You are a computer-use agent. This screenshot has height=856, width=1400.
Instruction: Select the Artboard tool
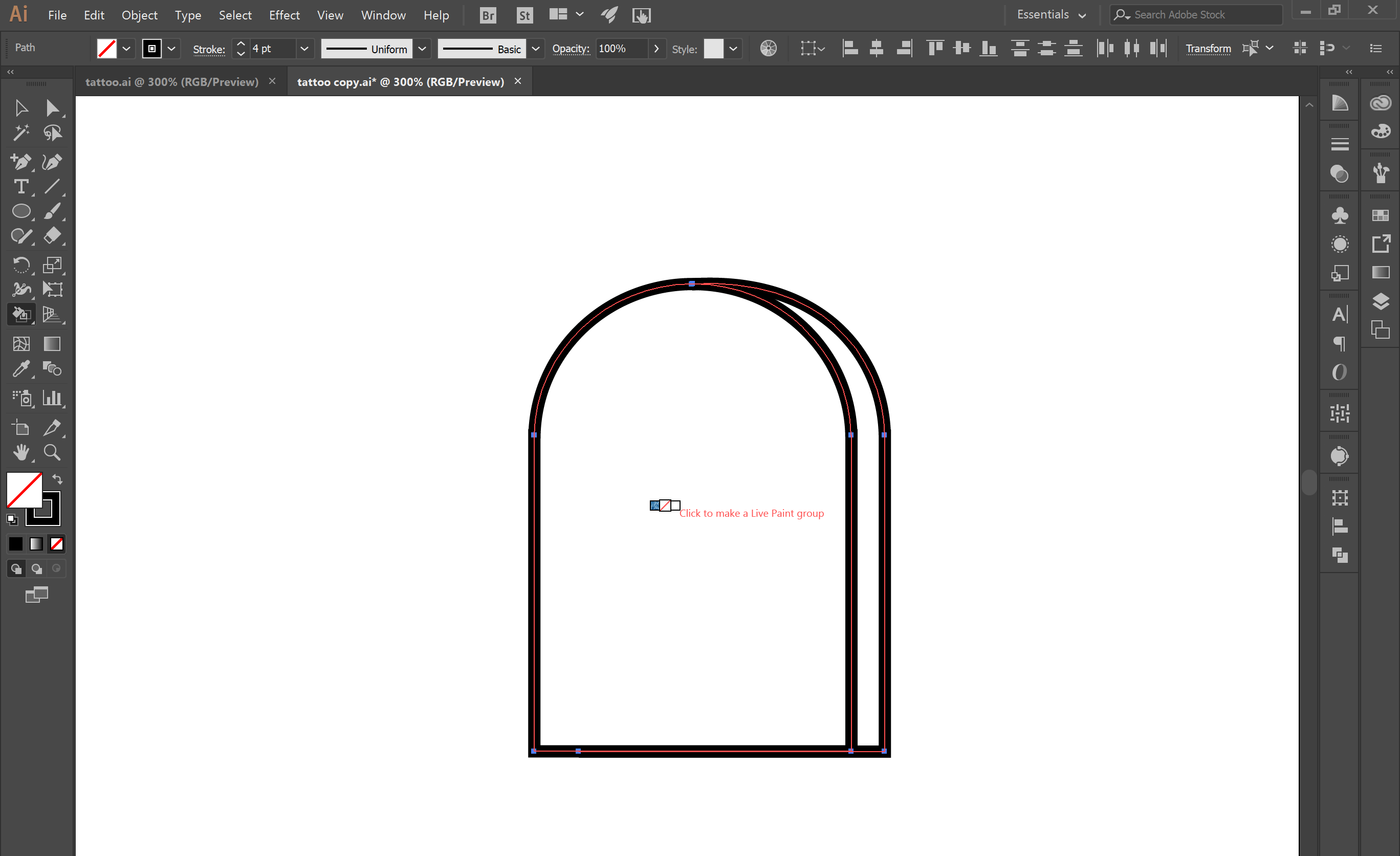[x=21, y=428]
